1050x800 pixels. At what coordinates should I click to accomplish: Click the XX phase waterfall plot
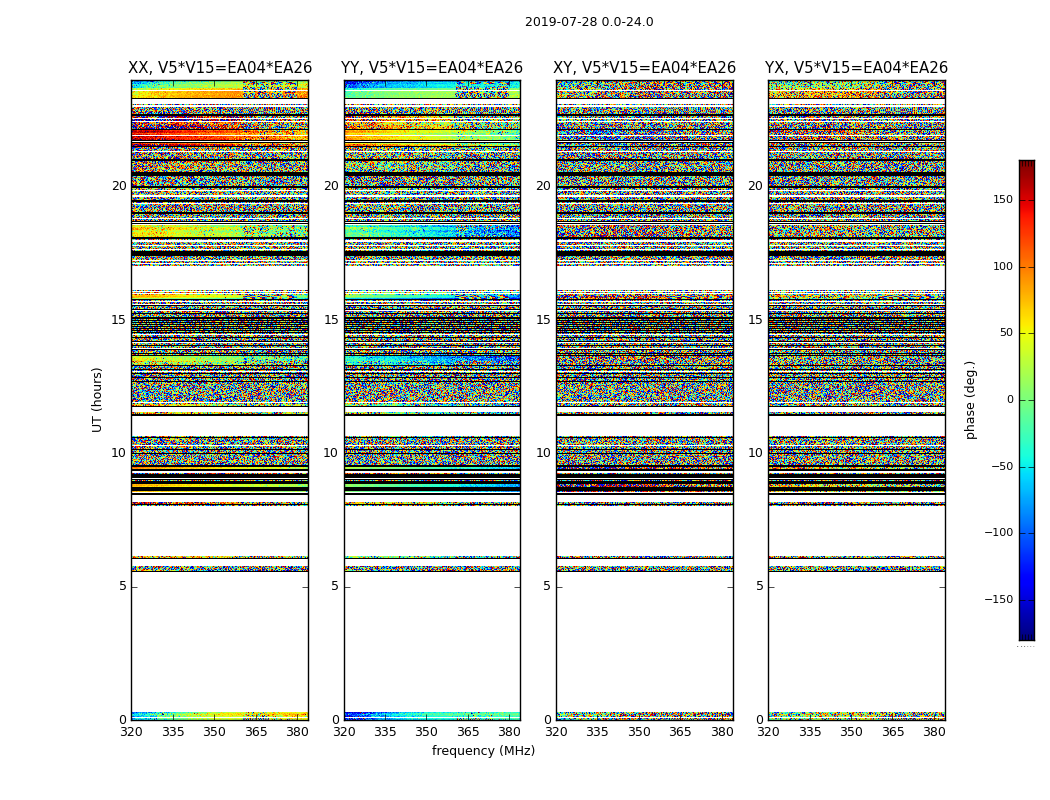(220, 400)
